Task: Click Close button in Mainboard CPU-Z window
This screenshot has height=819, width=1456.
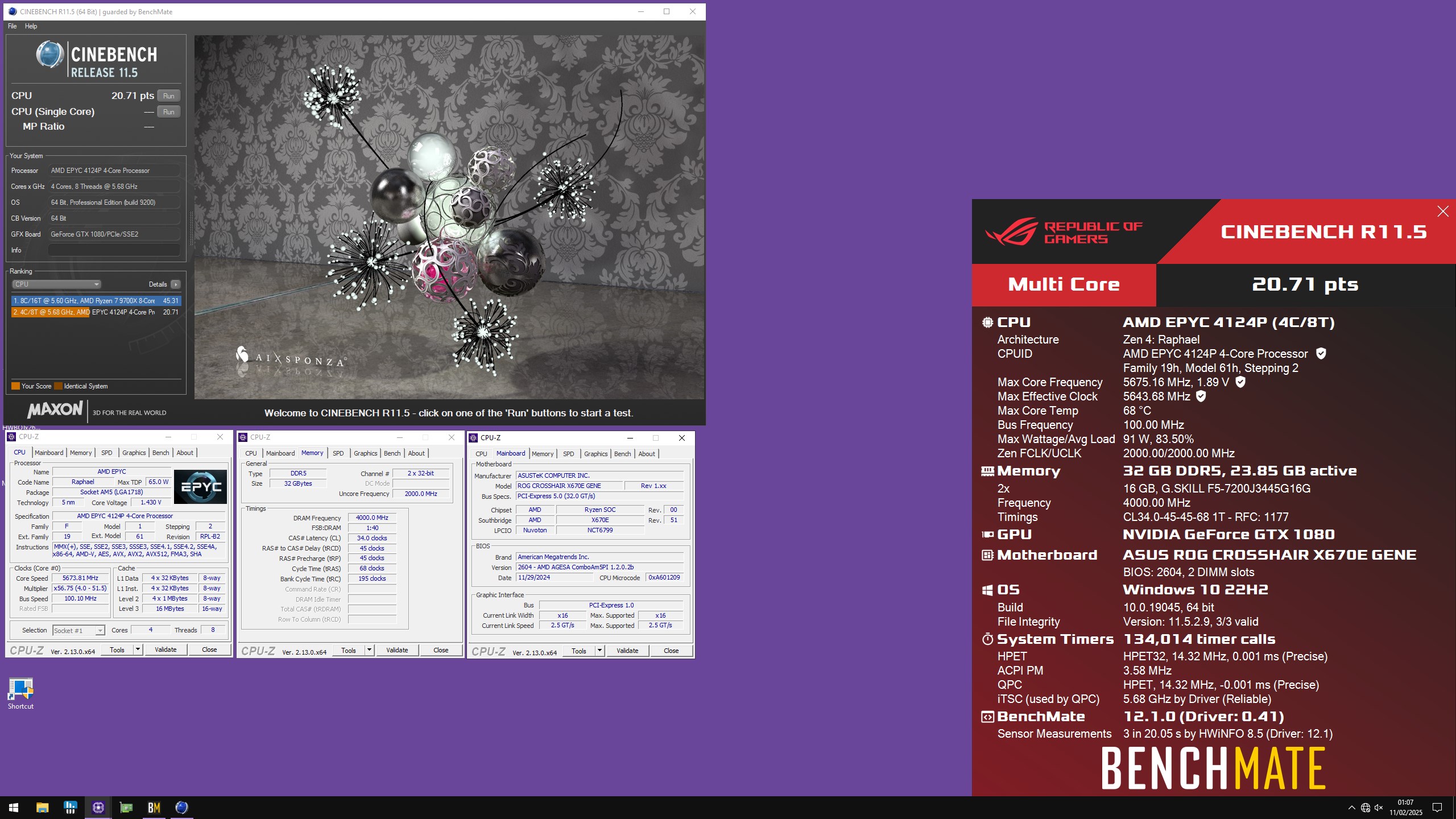Action: pos(671,651)
